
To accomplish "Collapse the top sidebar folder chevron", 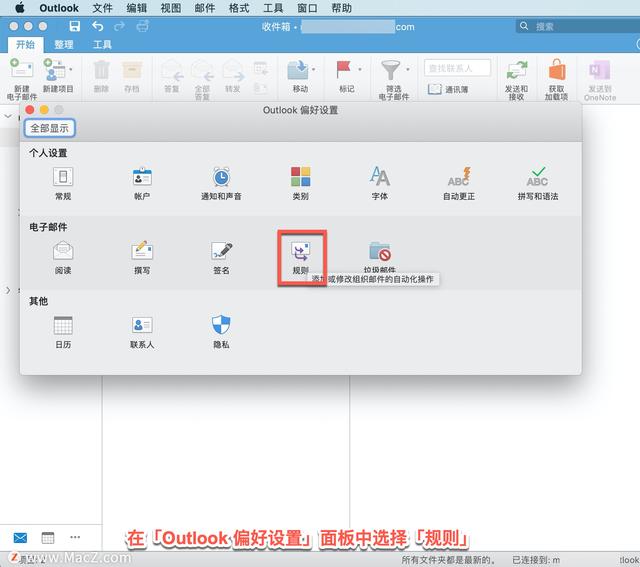I will coord(8,116).
